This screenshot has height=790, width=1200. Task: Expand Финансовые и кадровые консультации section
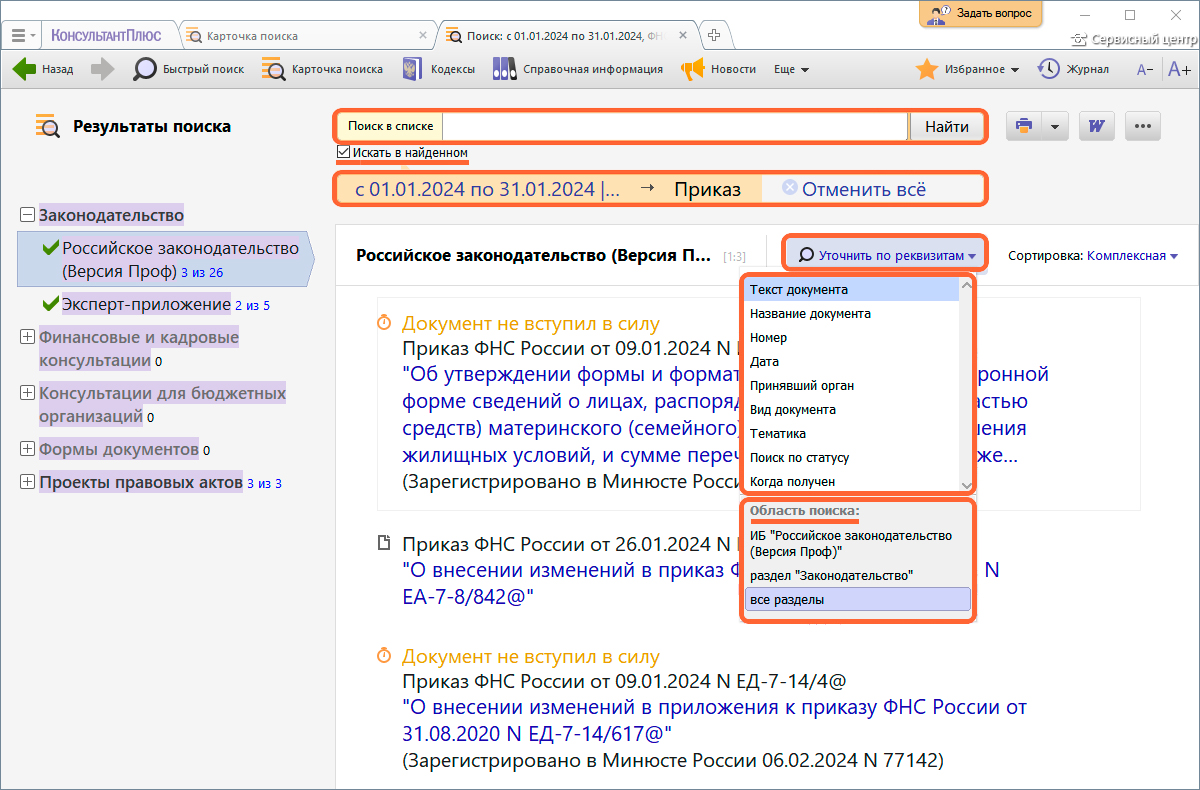27,337
